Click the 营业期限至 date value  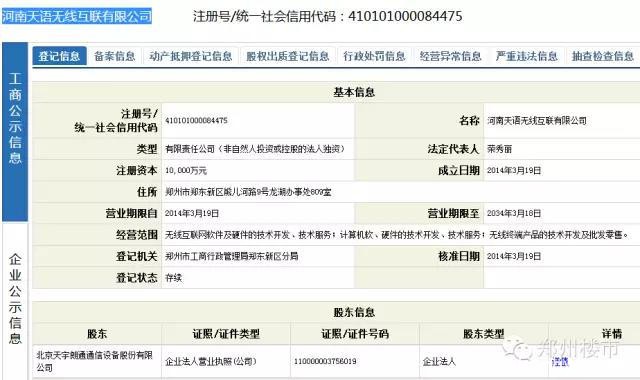click(514, 213)
